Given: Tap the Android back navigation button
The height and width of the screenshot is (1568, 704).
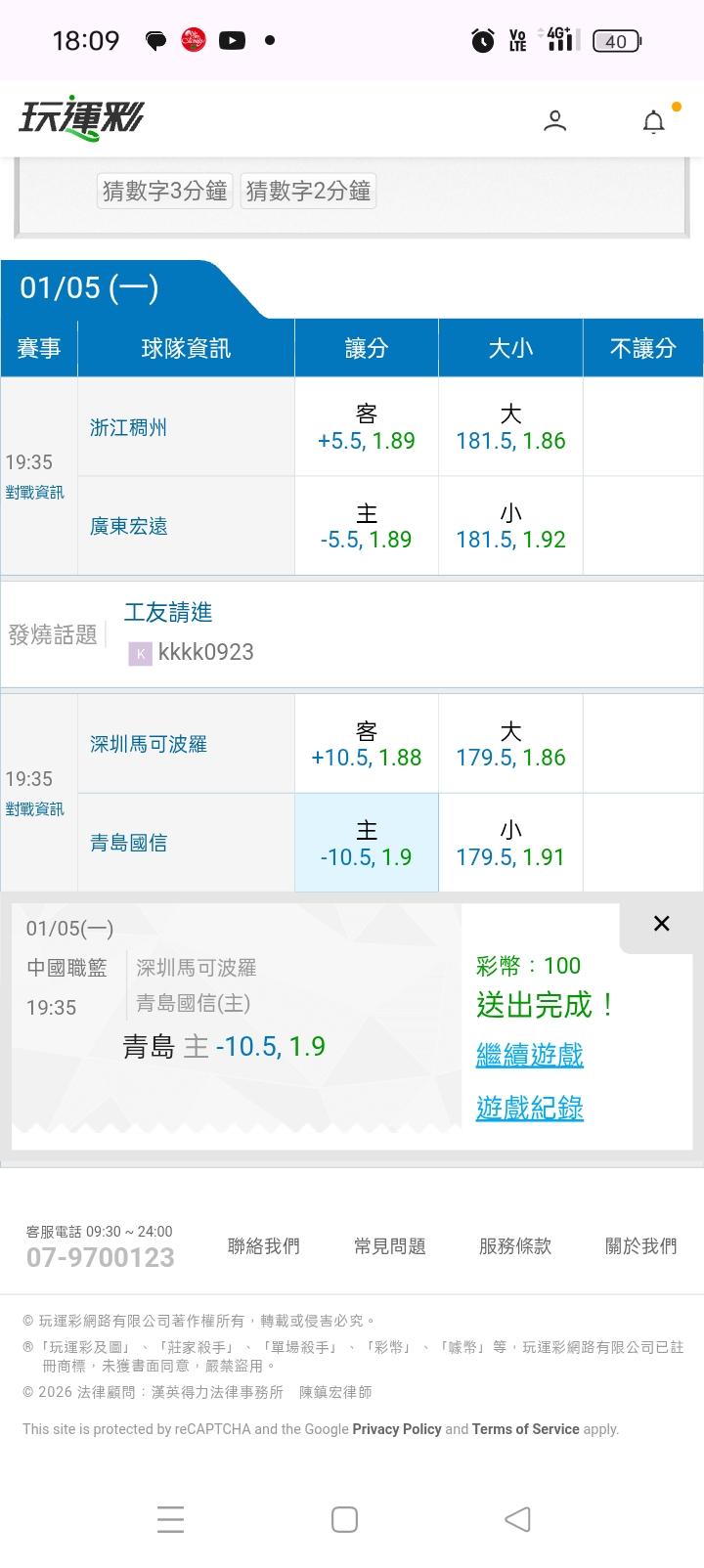Looking at the screenshot, I should [517, 1519].
